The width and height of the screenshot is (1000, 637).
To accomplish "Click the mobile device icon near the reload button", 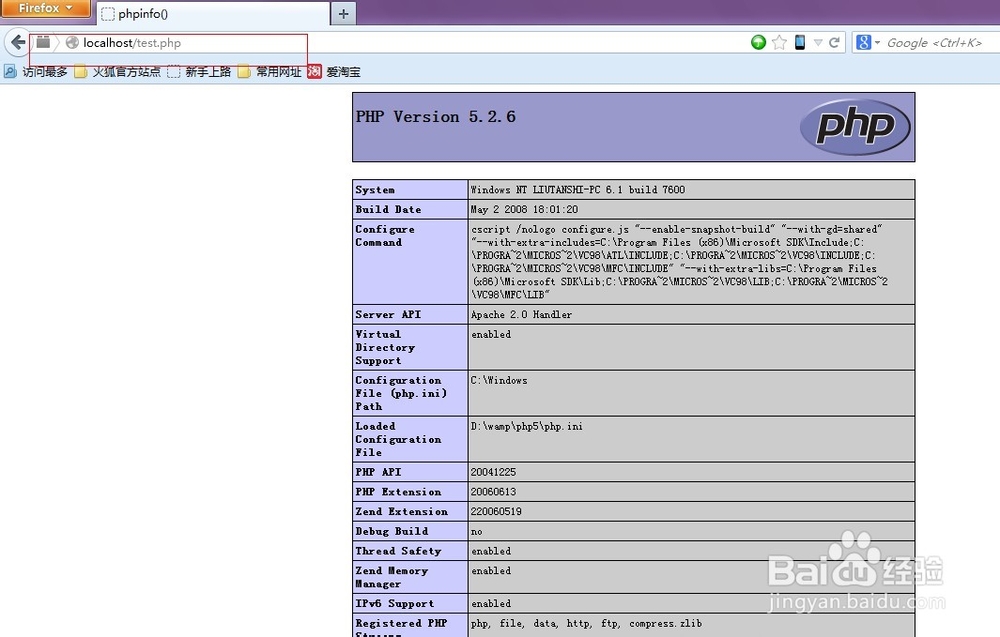I will pyautogui.click(x=800, y=42).
